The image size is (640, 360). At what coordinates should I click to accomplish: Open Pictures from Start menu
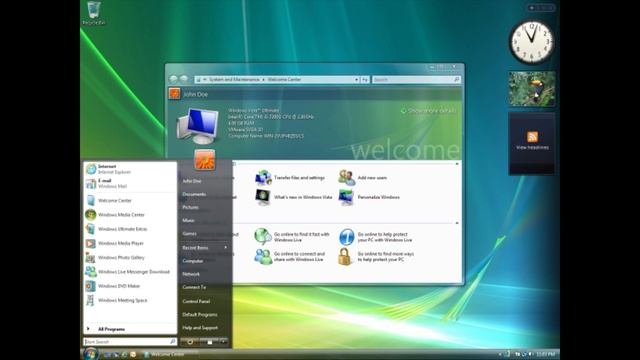pyautogui.click(x=191, y=207)
